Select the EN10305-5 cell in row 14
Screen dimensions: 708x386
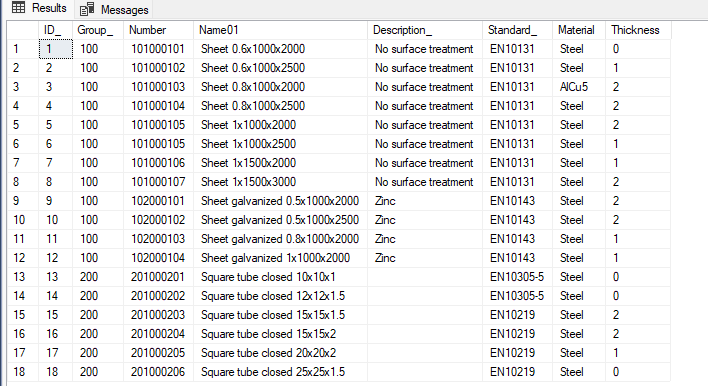[517, 296]
